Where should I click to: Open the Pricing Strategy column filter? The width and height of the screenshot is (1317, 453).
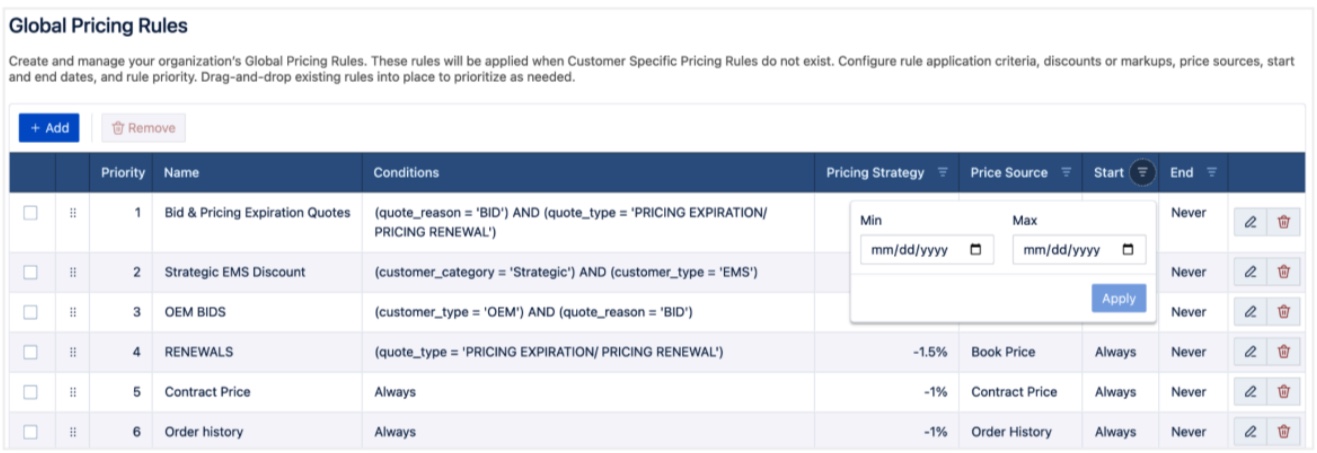pyautogui.click(x=942, y=173)
